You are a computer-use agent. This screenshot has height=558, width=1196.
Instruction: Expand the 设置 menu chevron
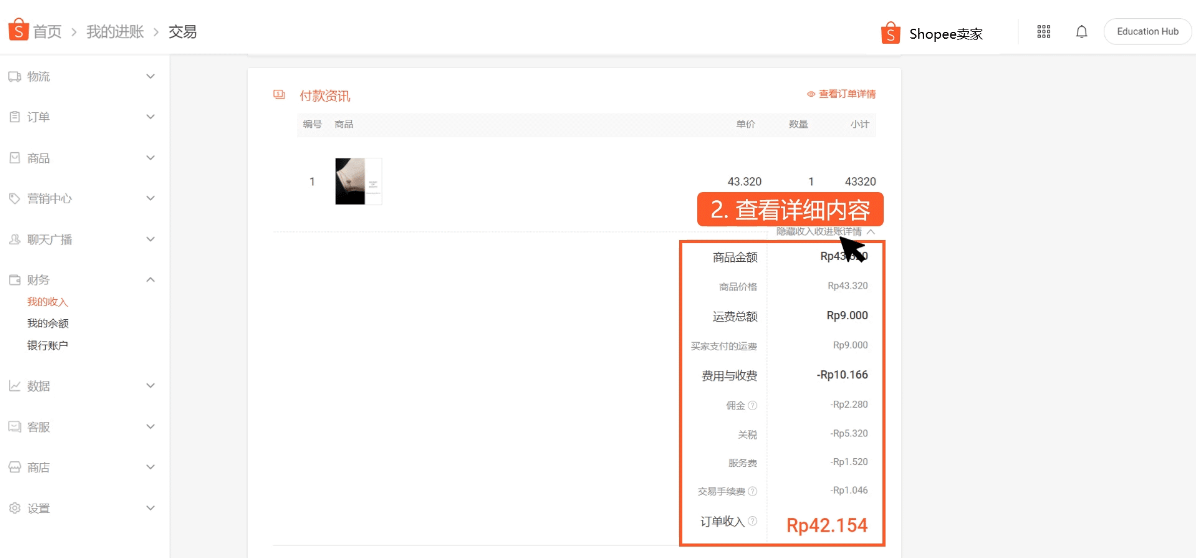tap(150, 508)
